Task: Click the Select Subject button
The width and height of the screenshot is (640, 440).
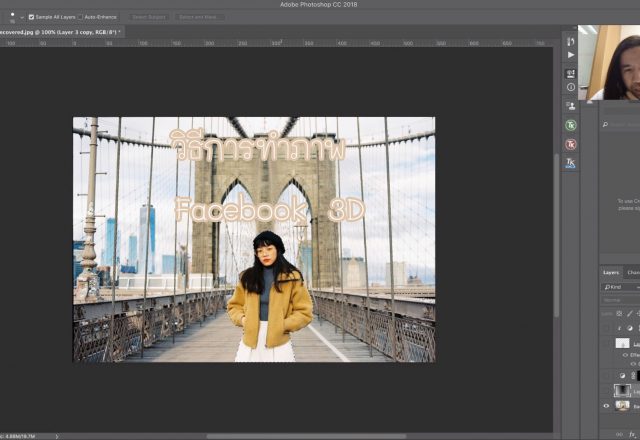Action: (x=149, y=17)
